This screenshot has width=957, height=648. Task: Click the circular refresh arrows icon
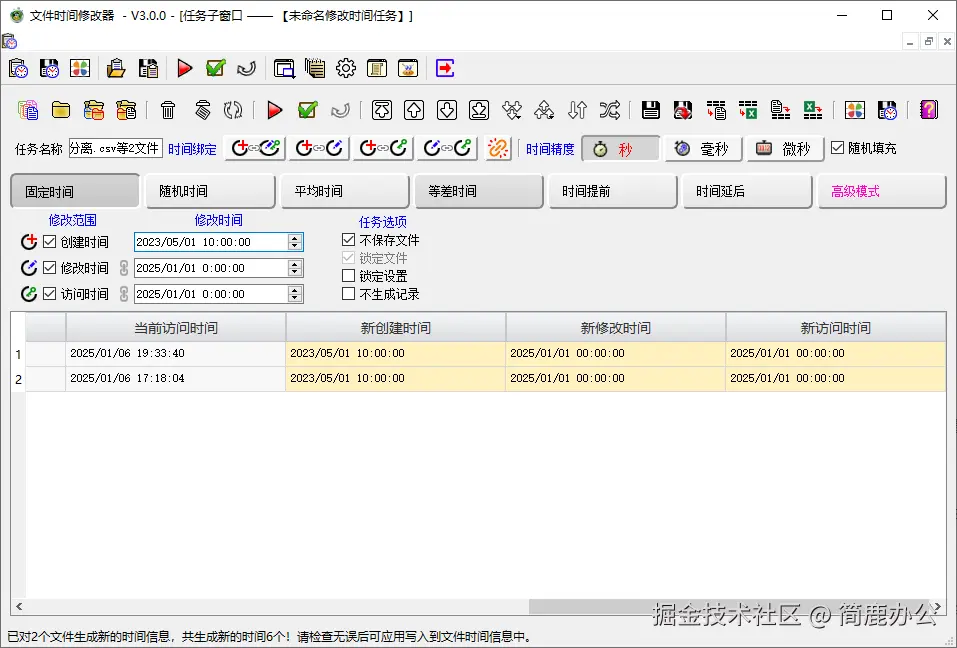[x=233, y=110]
